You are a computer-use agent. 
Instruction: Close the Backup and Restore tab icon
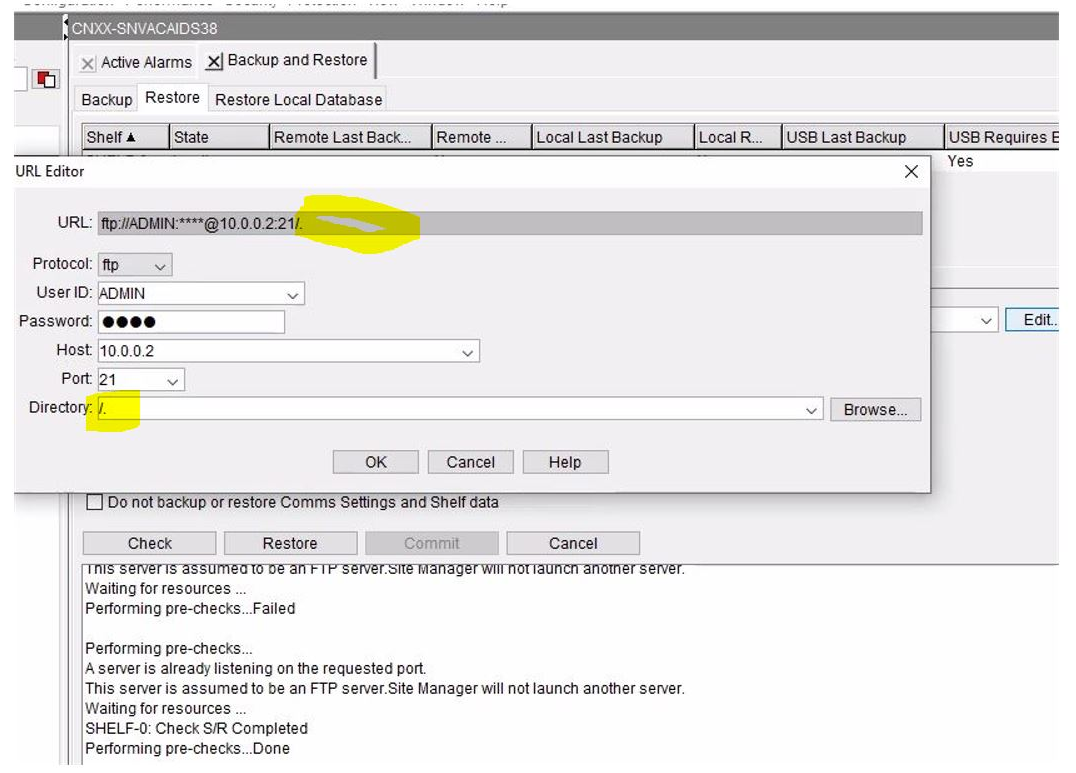pyautogui.click(x=214, y=62)
